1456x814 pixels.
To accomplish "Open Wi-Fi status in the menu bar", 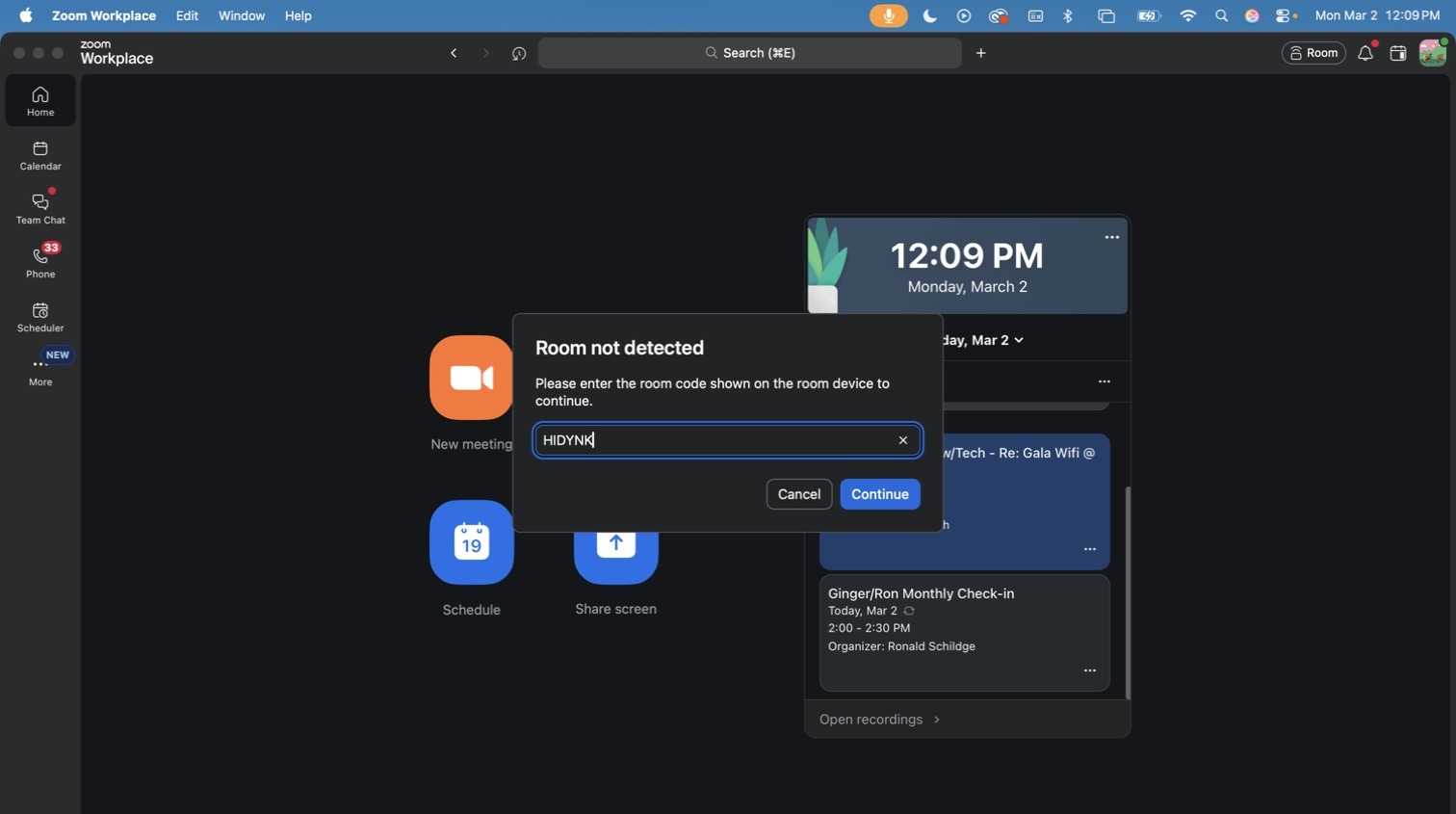I will [1188, 15].
